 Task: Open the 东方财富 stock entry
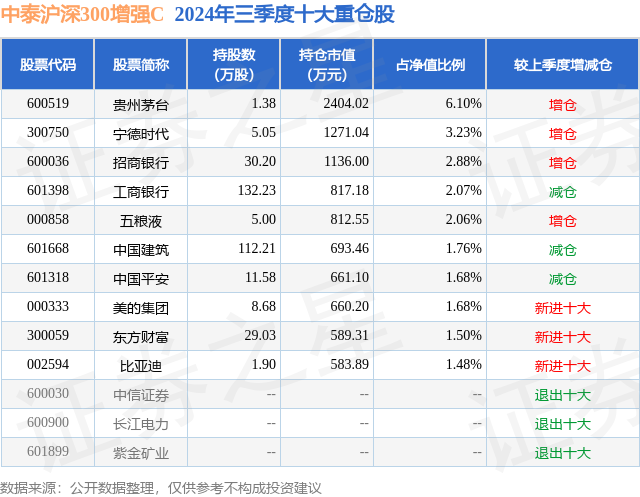[141, 337]
